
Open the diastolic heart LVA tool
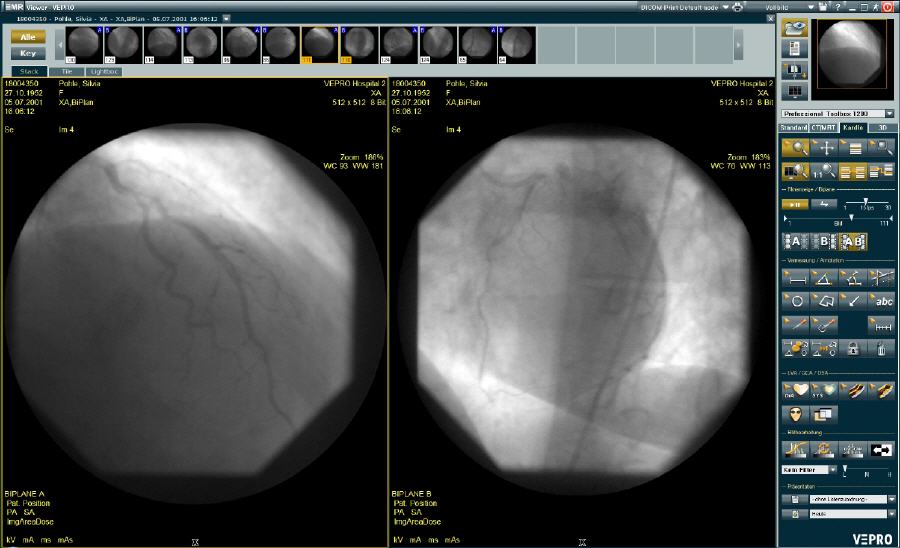pos(796,391)
